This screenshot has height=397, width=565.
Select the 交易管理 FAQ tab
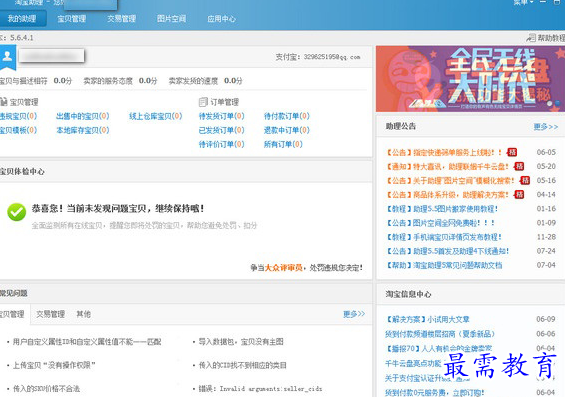(50, 314)
